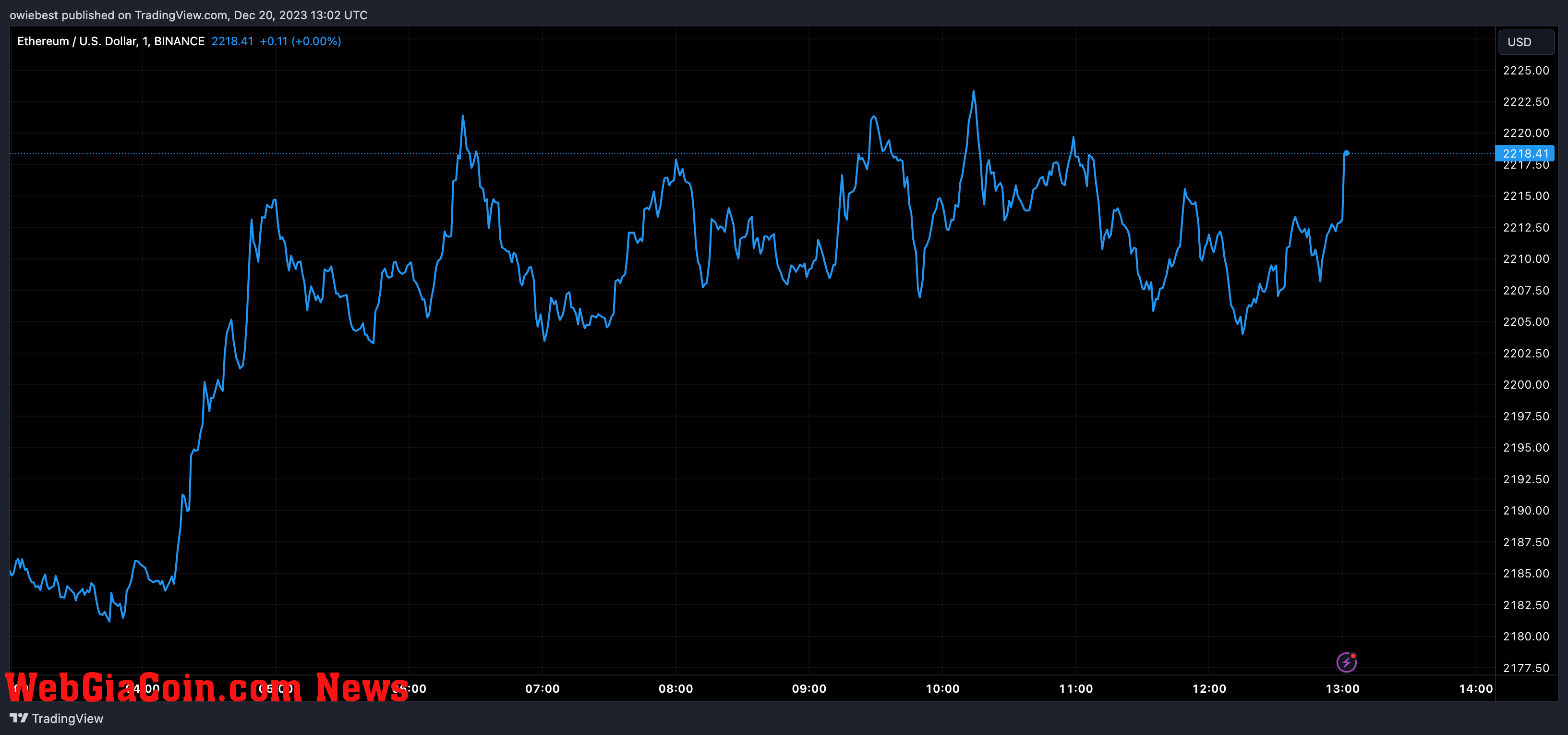The image size is (1568, 735).
Task: Click the 2187.50 price axis label
Action: (1526, 542)
